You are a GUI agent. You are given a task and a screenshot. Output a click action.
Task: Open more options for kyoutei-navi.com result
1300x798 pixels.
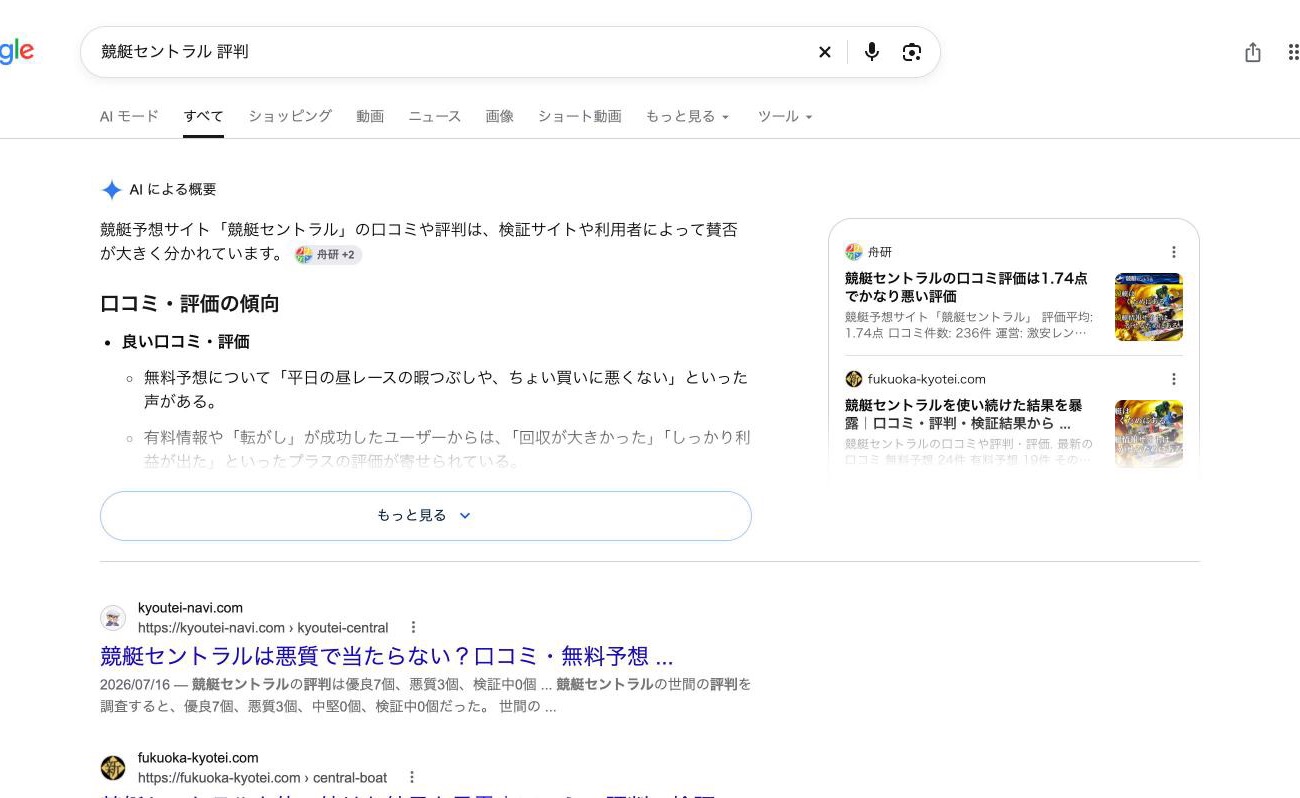413,627
